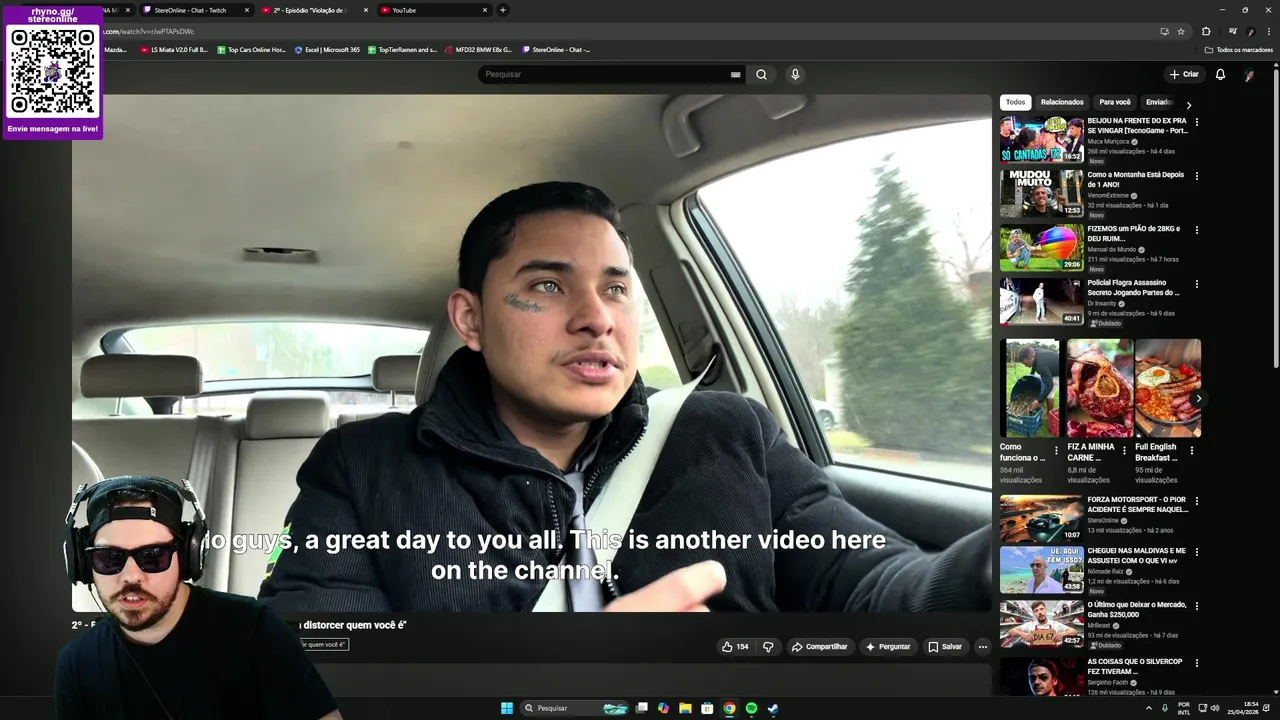Open Top Cars Online bookmark
This screenshot has height=720, width=1280.
click(251, 49)
